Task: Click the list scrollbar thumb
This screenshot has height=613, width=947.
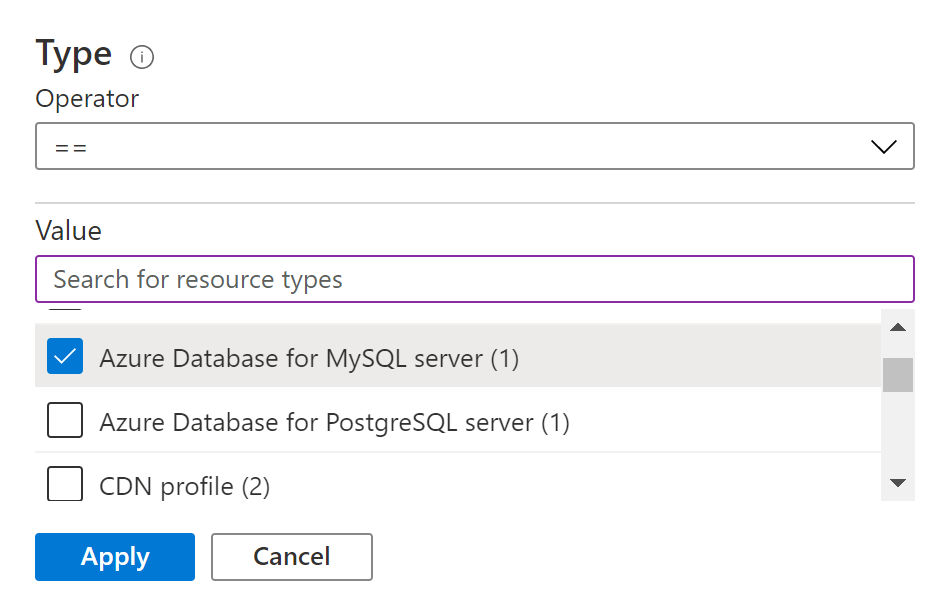Action: 897,375
